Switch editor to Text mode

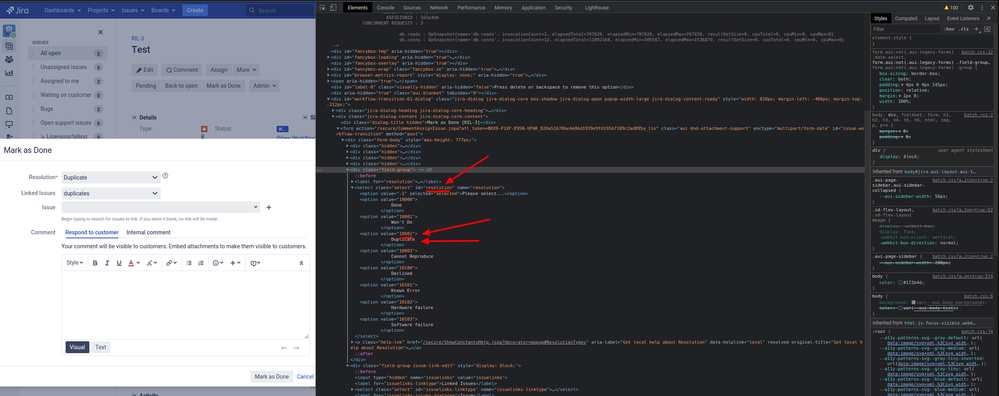click(x=101, y=347)
